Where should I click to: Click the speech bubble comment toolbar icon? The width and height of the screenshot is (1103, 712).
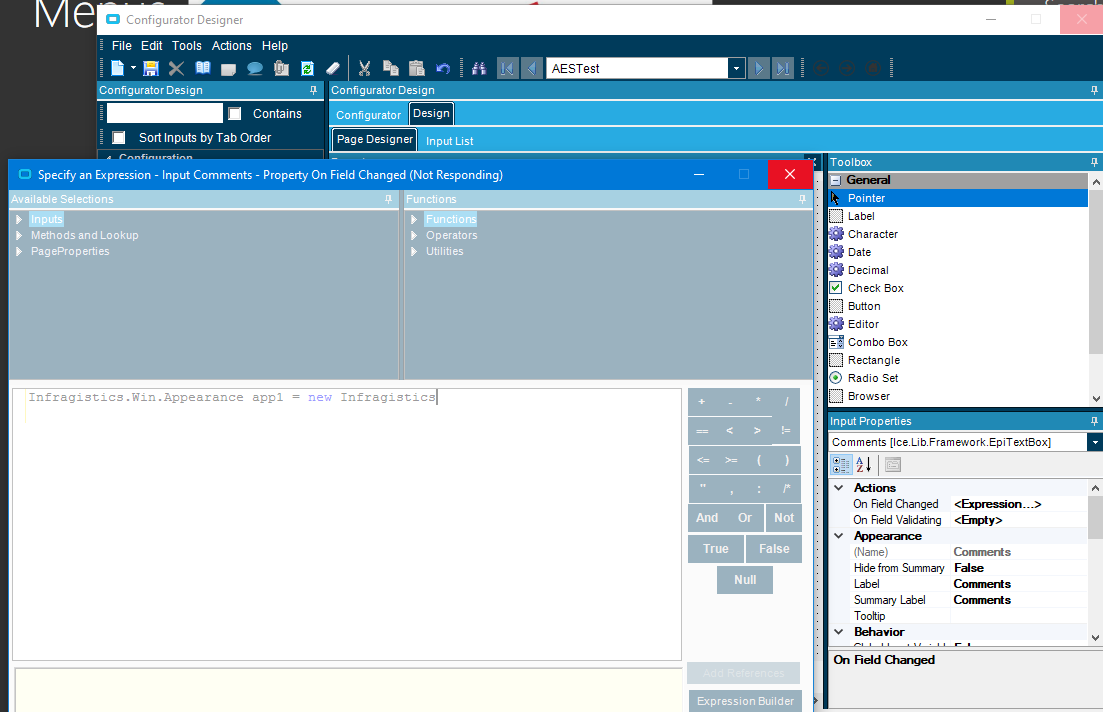[x=255, y=68]
